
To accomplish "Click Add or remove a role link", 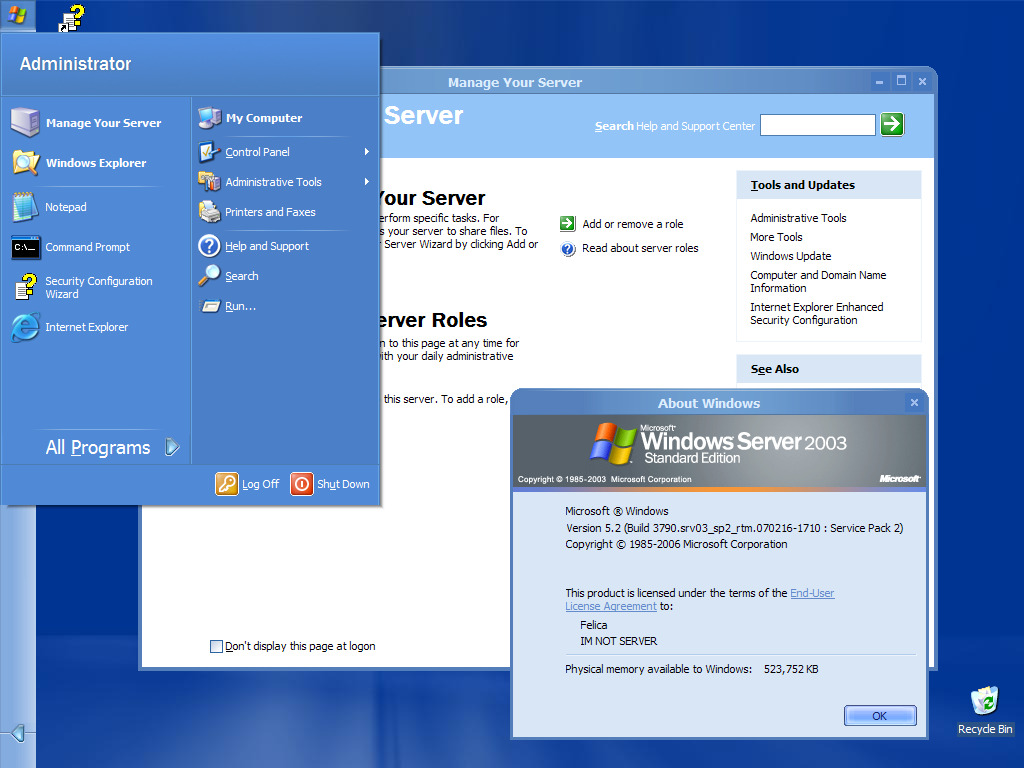I will 633,224.
